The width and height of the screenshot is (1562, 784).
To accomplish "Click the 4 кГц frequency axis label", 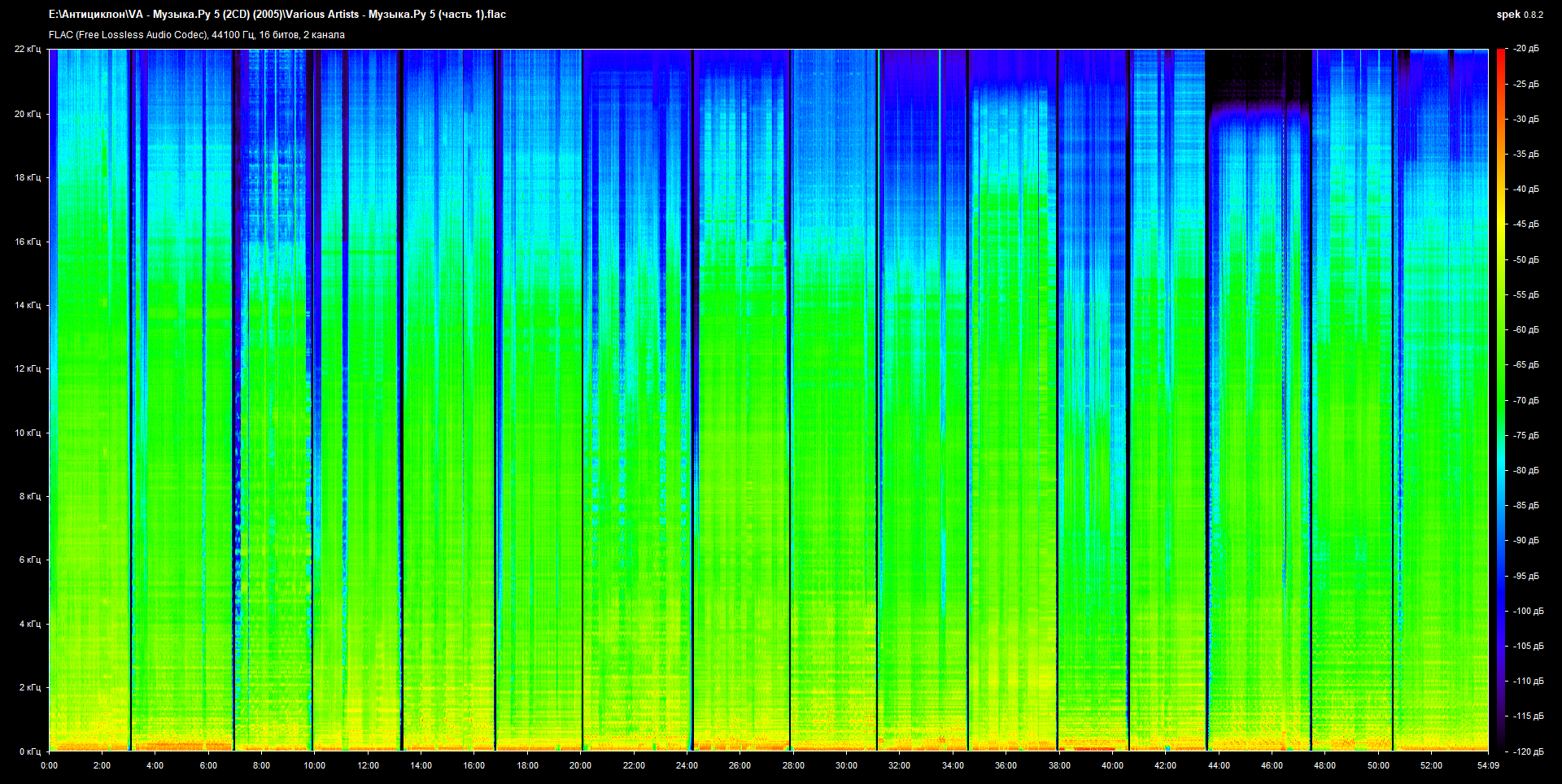I will tap(29, 624).
